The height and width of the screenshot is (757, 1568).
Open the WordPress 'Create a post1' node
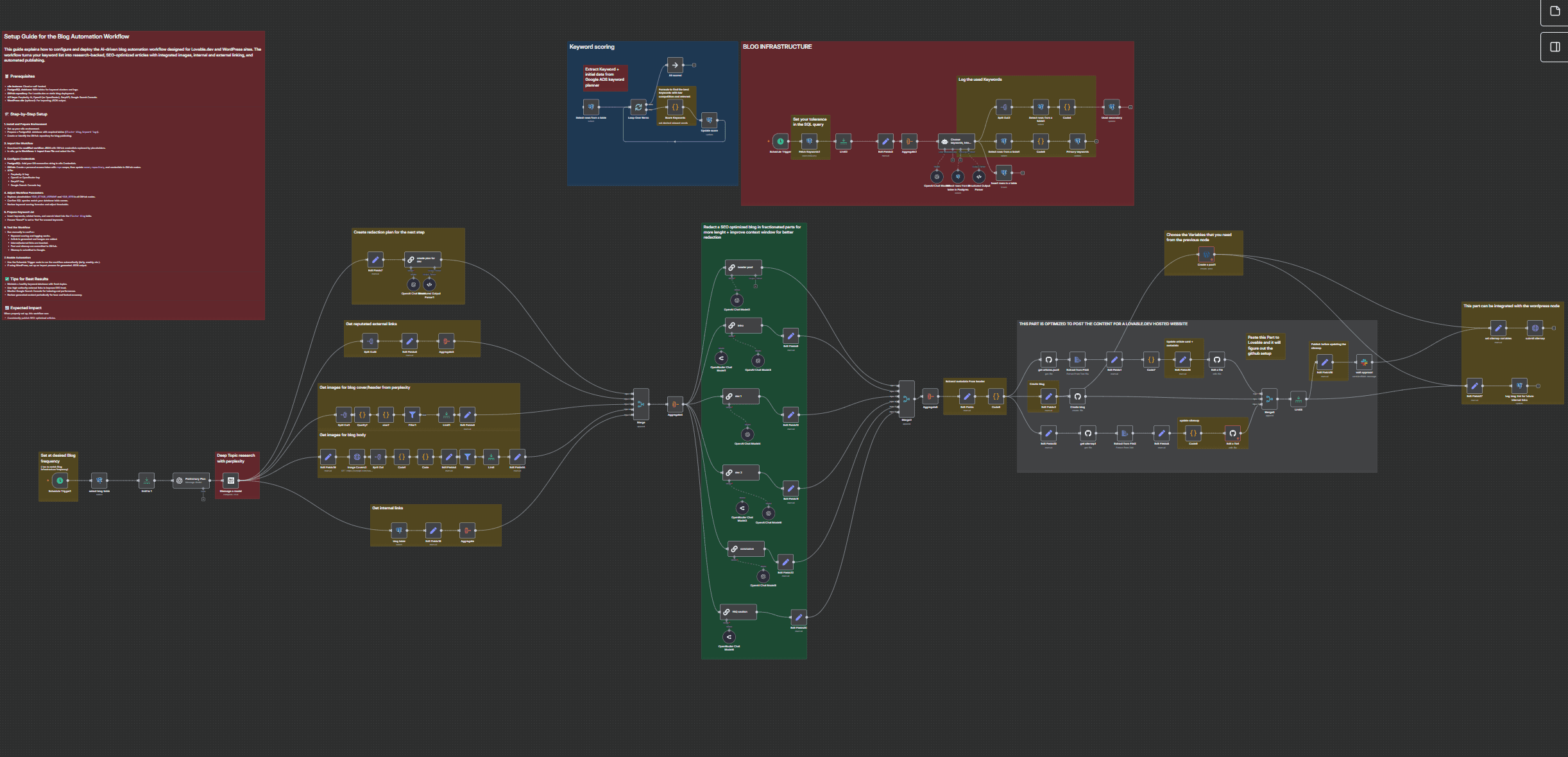coord(1206,255)
